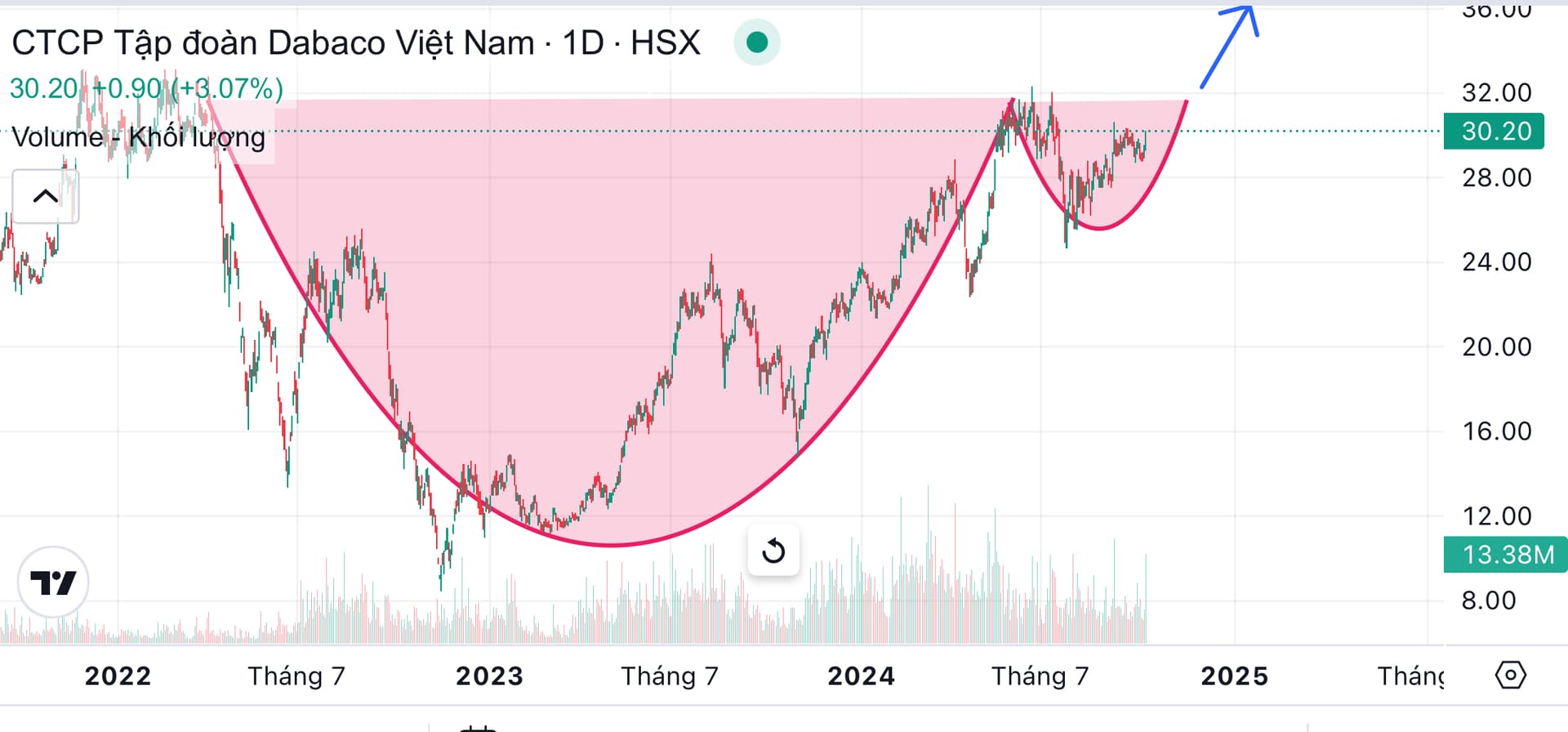Viewport: 1568px width, 732px height.
Task: Click the 2022 time axis label
Action: (x=118, y=676)
